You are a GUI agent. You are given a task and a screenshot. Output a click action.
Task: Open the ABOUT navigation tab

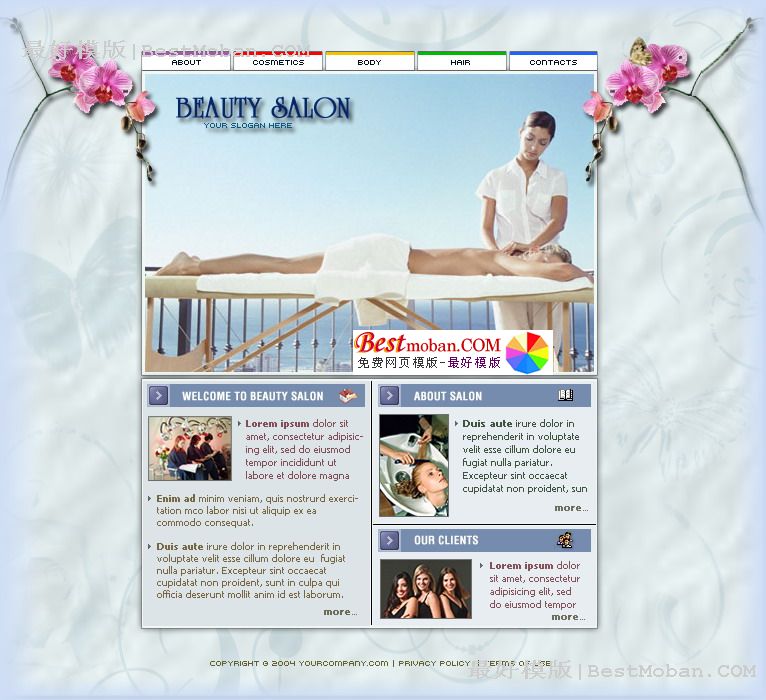pos(186,61)
